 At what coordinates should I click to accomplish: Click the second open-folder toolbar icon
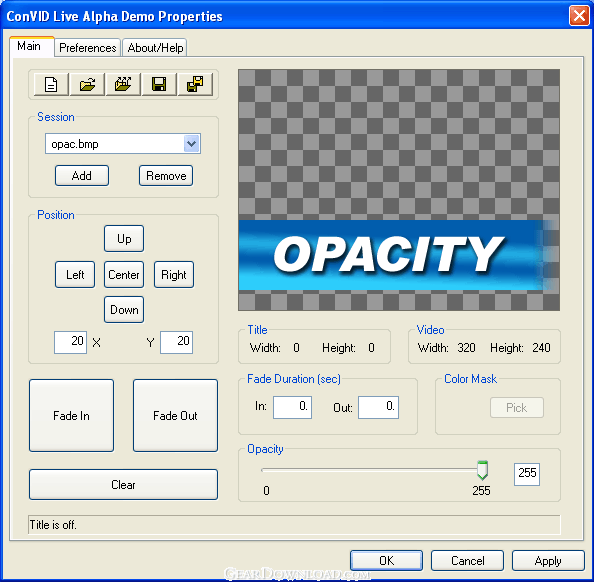click(x=123, y=84)
